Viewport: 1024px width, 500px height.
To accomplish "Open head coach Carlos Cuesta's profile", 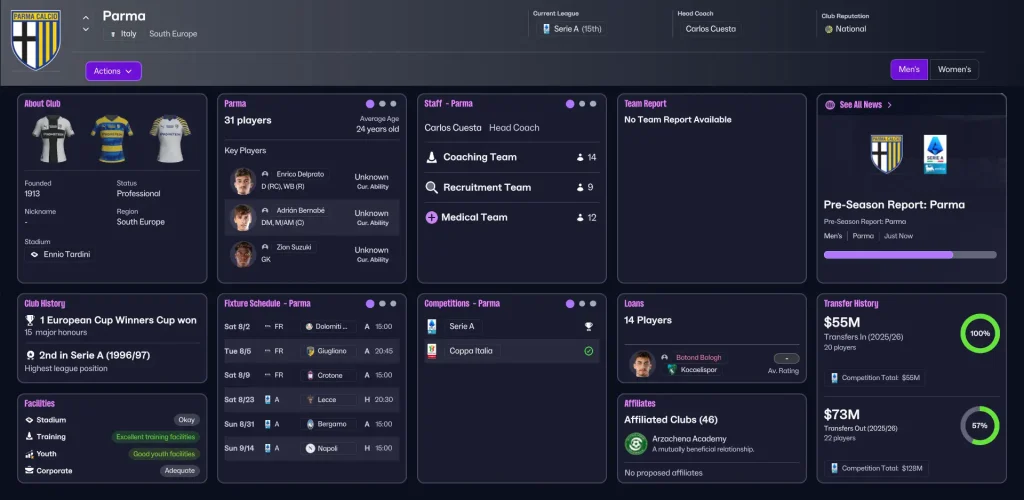I will [711, 29].
